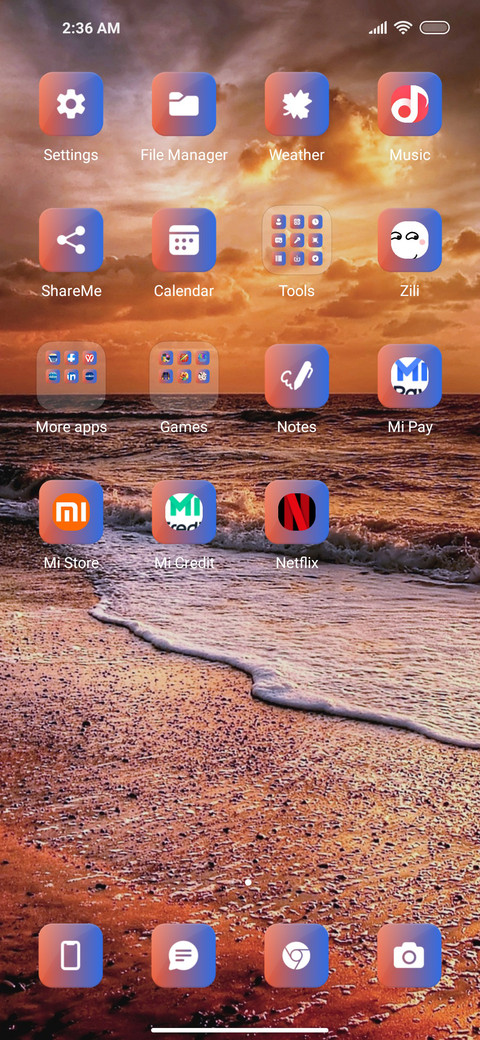Launch Mi Credit
This screenshot has width=480, height=1040.
pyautogui.click(x=184, y=512)
